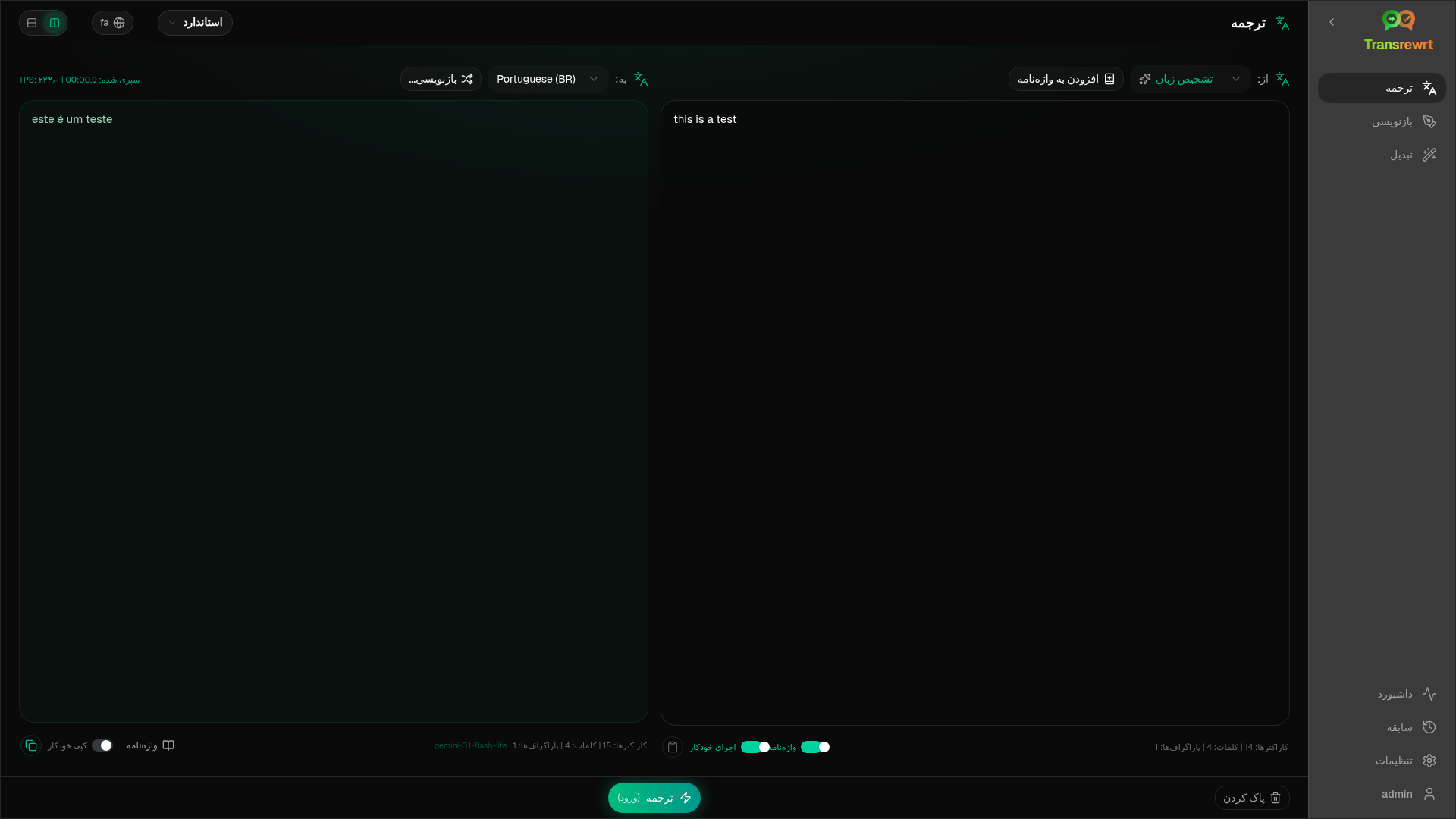The width and height of the screenshot is (1456, 819).
Task: Click the green ترجمه translate button
Action: coord(654,798)
